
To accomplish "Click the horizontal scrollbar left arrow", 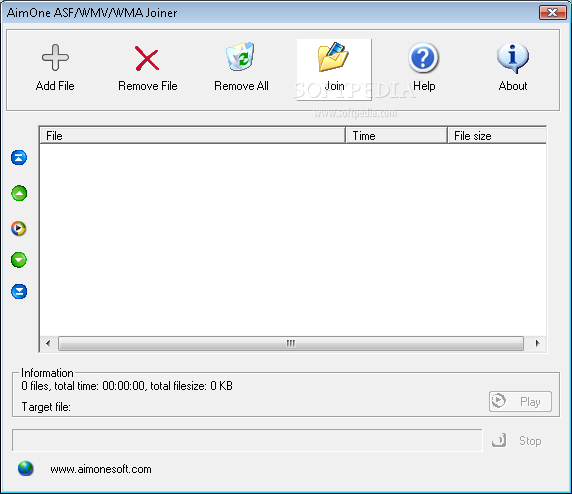I will click(48, 343).
